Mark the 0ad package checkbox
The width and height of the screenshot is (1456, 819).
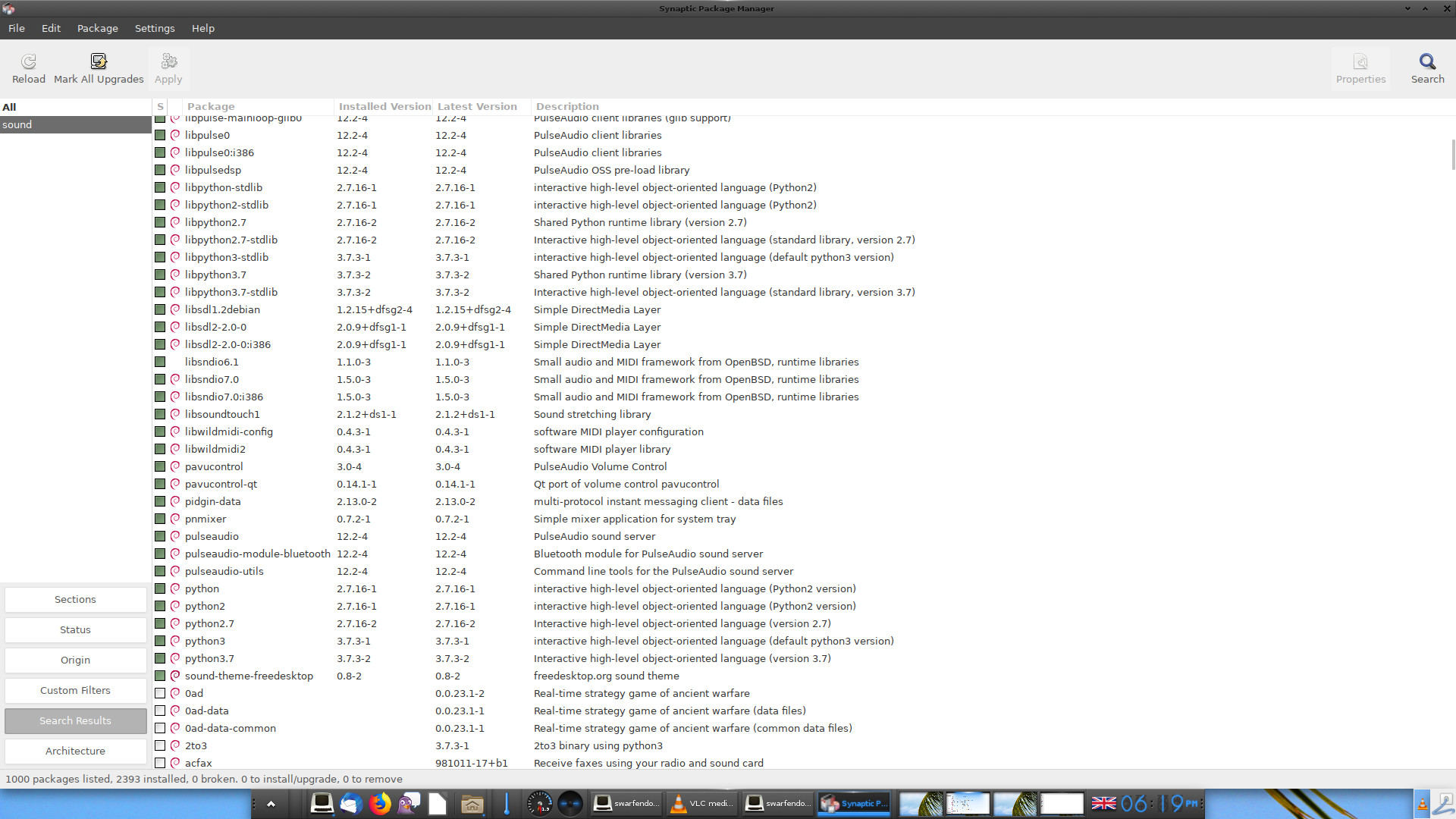pyautogui.click(x=160, y=693)
